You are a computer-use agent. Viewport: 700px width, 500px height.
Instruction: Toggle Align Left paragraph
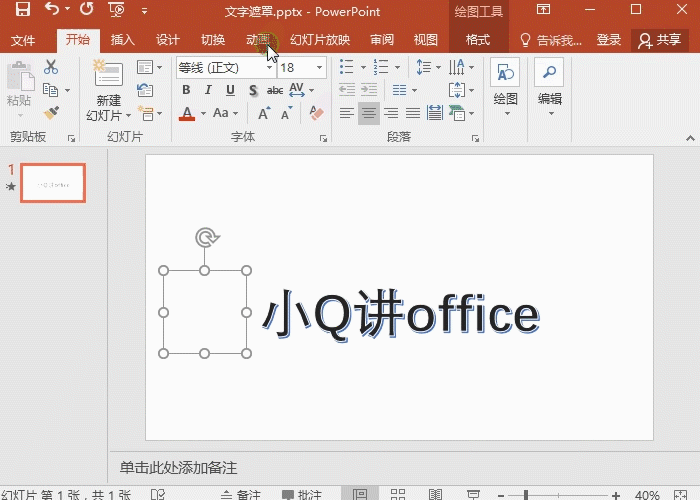[347, 113]
